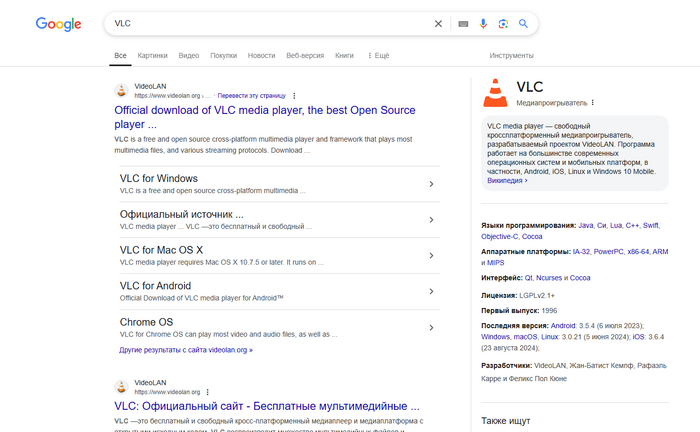Viewport: 700px width, 432px height.
Task: Start voice search with microphone icon
Action: coord(484,24)
